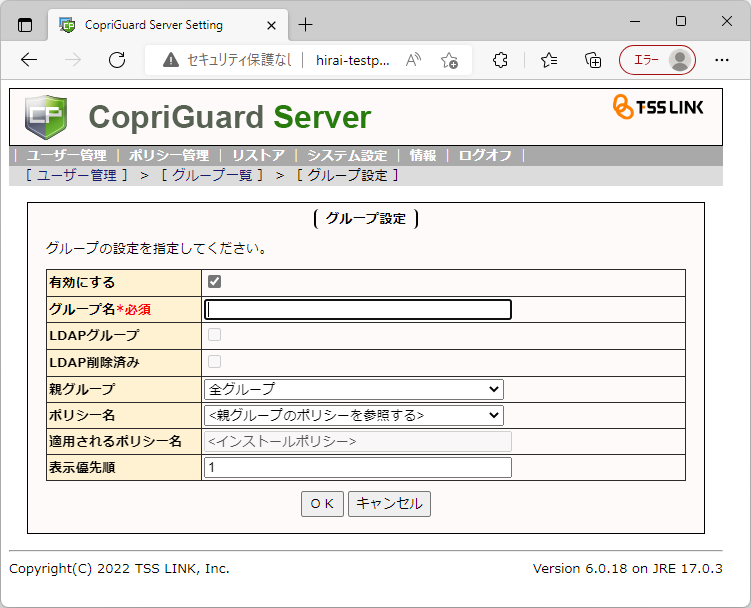Click the TSS LINK logo
The image size is (751, 608).
point(658,106)
